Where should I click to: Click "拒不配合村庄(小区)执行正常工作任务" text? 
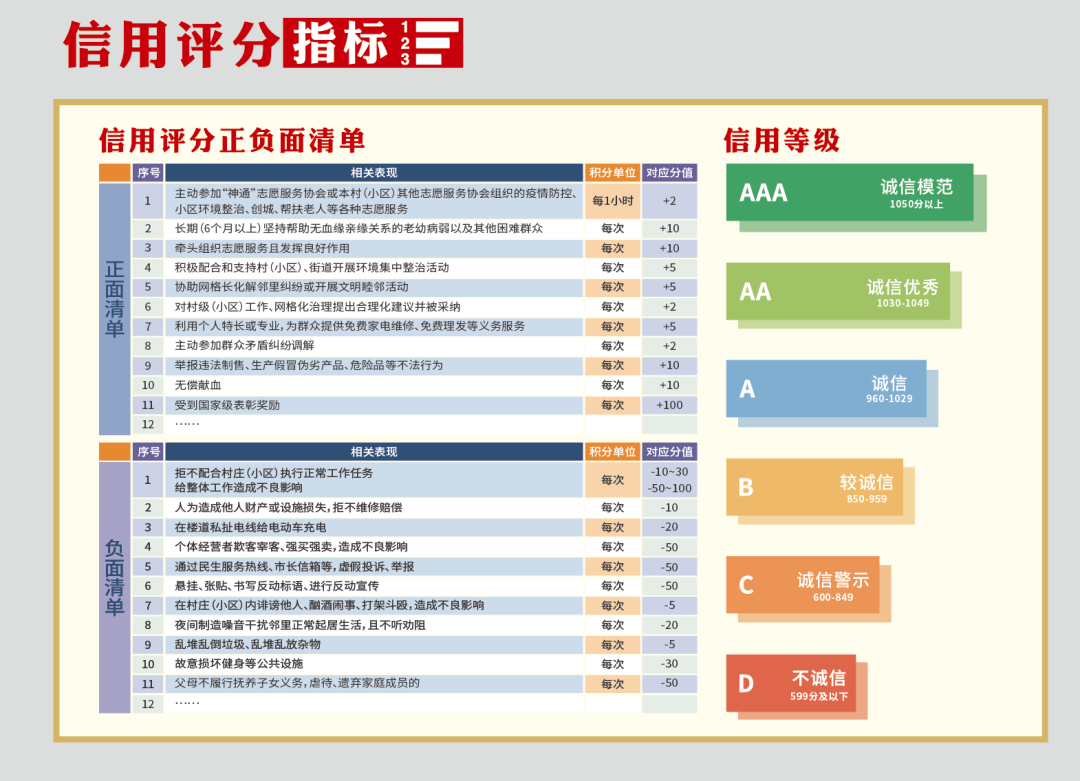[273, 473]
